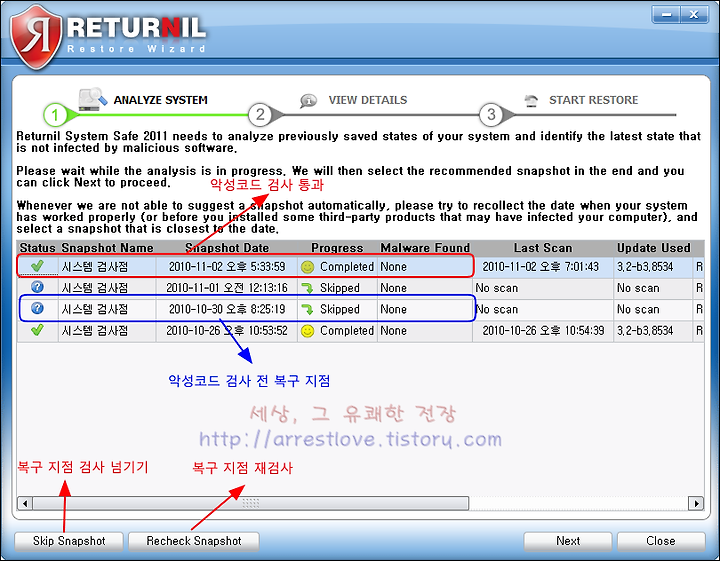Click step 2 circle in the wizard
This screenshot has height=561, width=720.
click(x=260, y=114)
